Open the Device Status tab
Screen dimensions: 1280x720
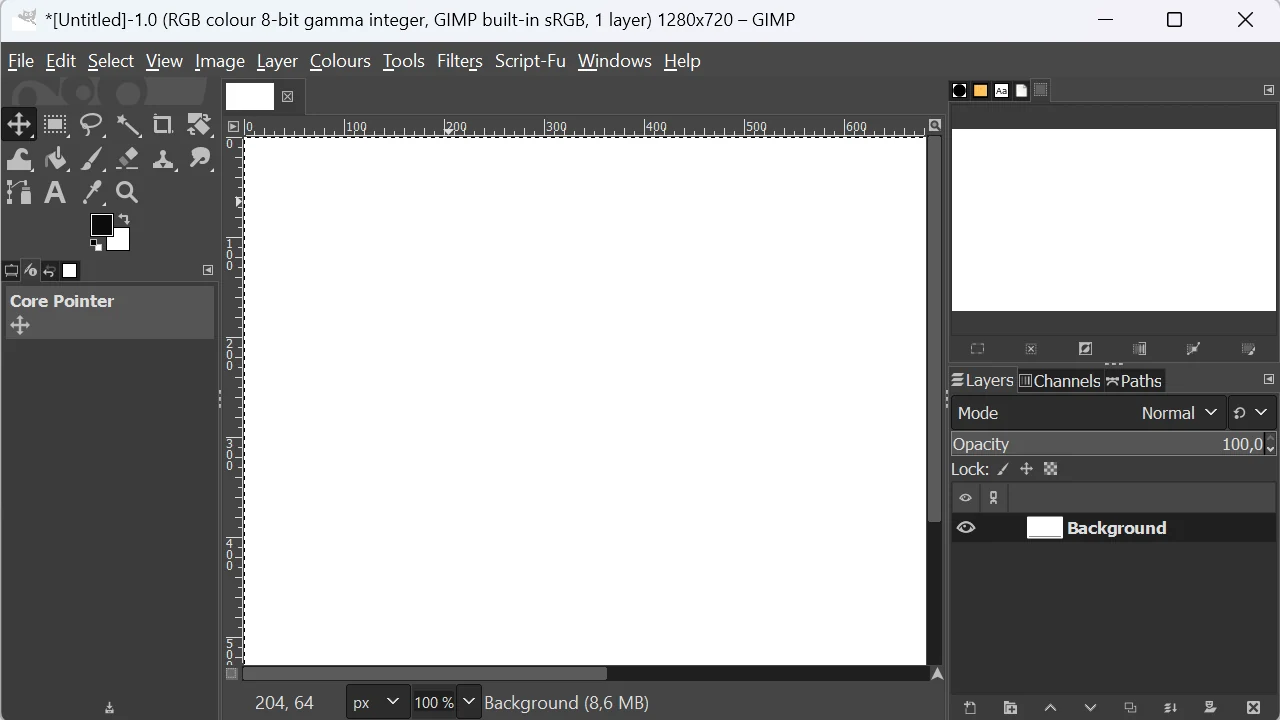coord(30,271)
